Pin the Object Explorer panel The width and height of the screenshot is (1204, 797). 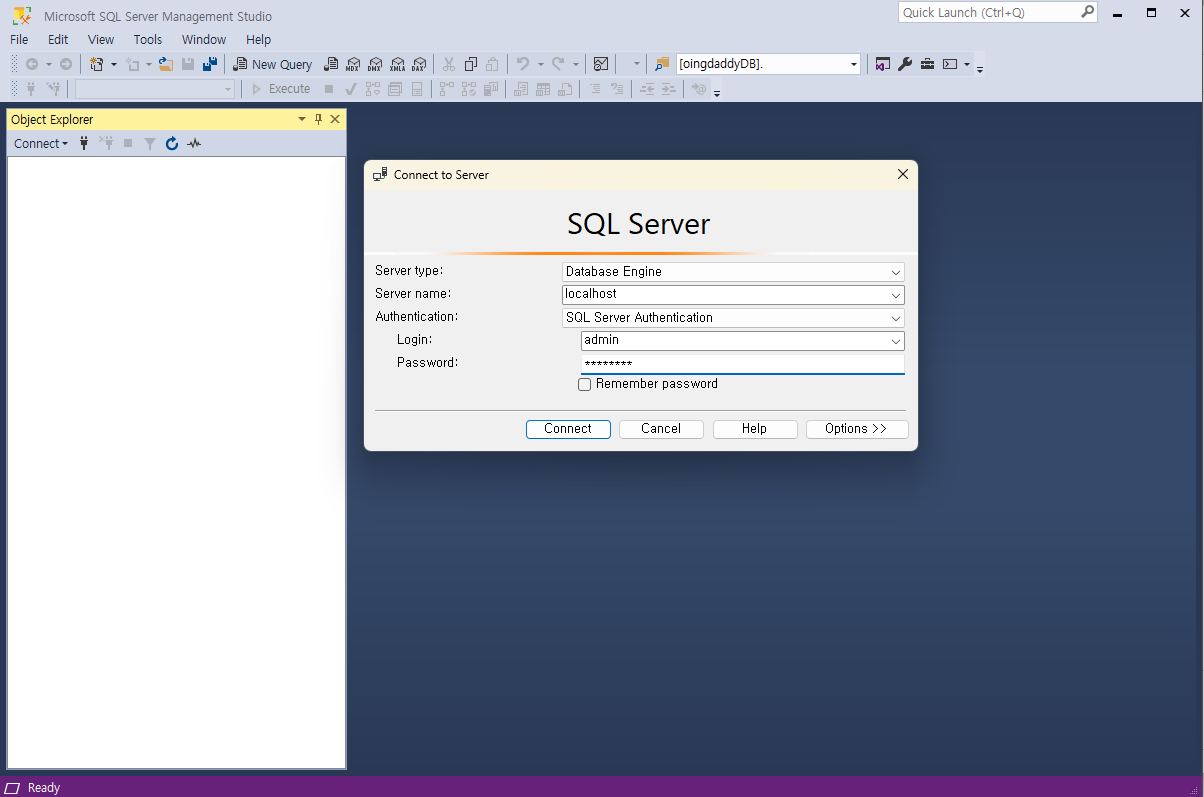pyautogui.click(x=318, y=118)
